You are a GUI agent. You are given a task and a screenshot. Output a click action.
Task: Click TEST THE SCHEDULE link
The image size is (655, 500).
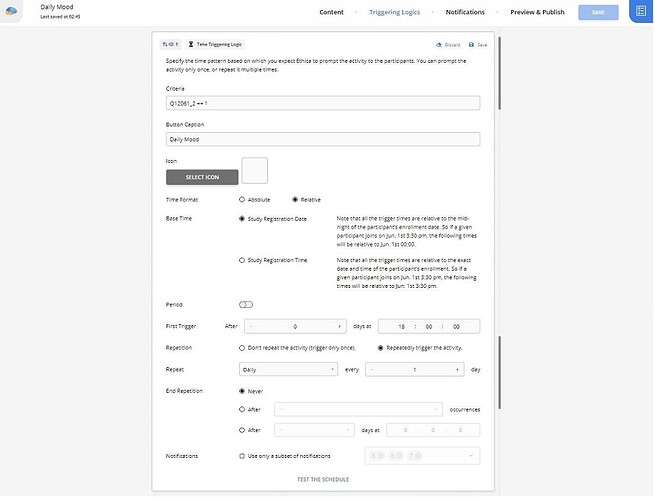(323, 479)
